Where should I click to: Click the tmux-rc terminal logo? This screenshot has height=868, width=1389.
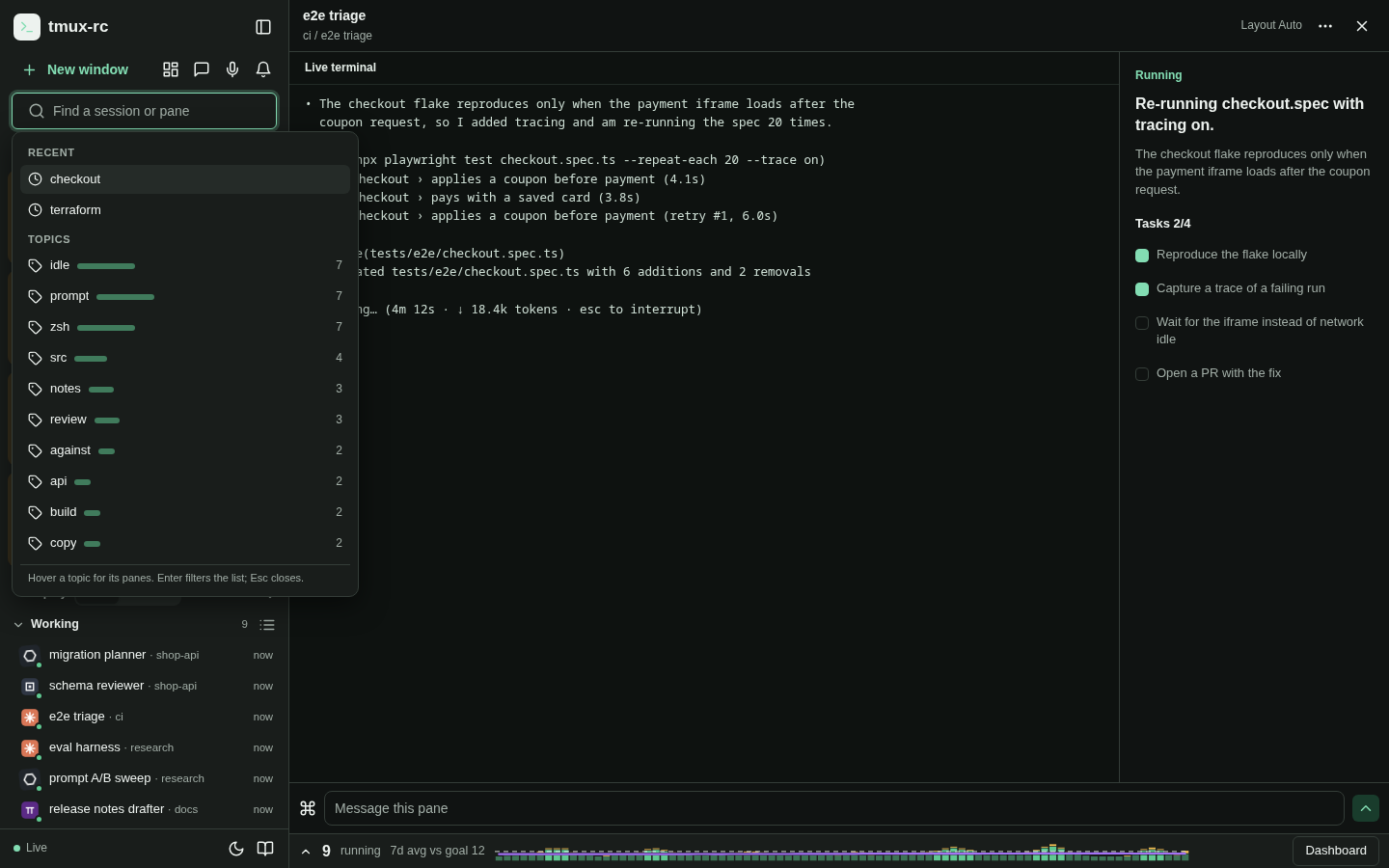click(27, 27)
